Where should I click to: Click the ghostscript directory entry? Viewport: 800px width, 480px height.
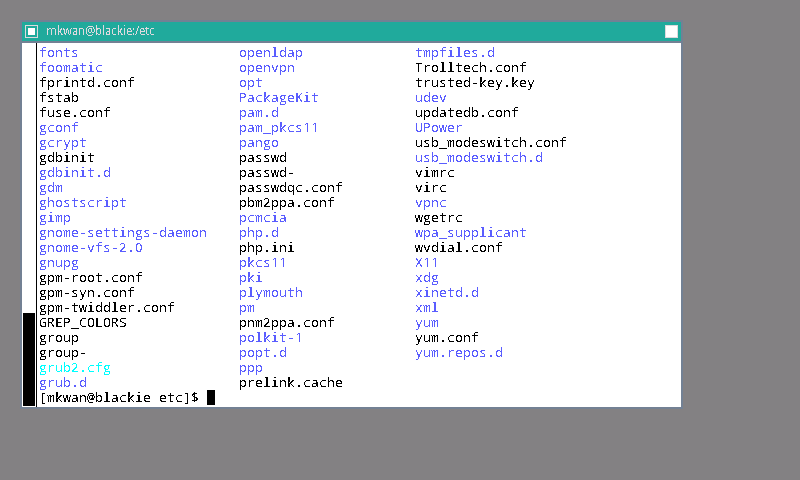(82, 203)
